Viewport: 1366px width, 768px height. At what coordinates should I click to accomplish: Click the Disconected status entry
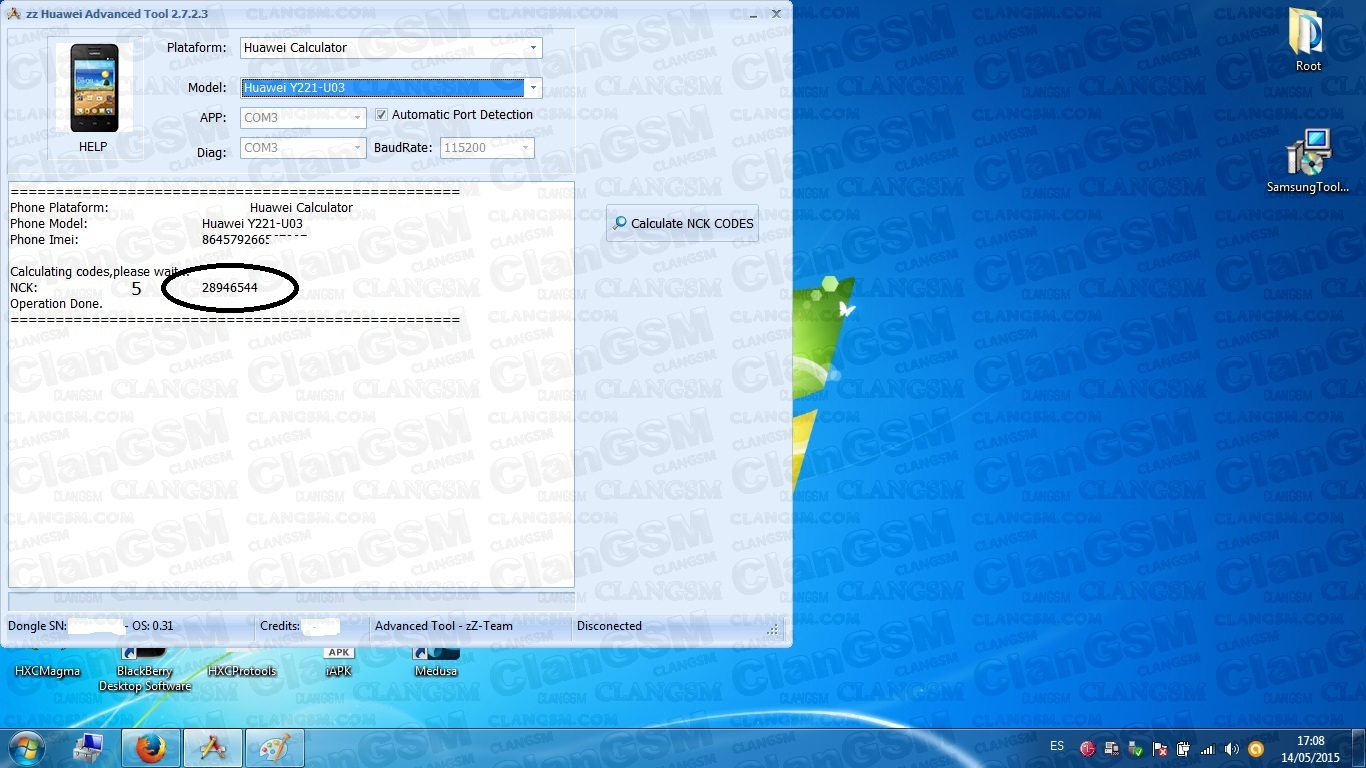(609, 626)
